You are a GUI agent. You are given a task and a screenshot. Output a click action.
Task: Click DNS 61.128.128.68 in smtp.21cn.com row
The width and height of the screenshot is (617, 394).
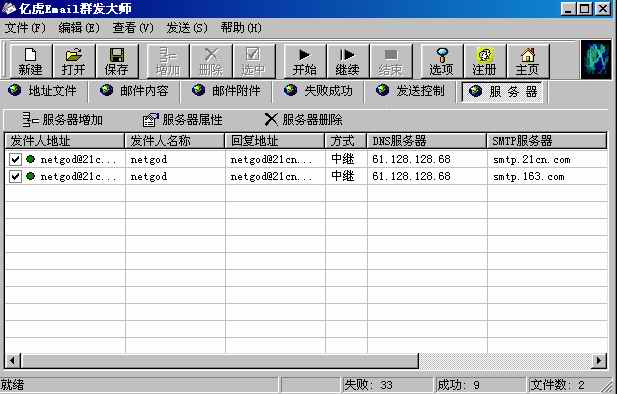pyautogui.click(x=411, y=159)
